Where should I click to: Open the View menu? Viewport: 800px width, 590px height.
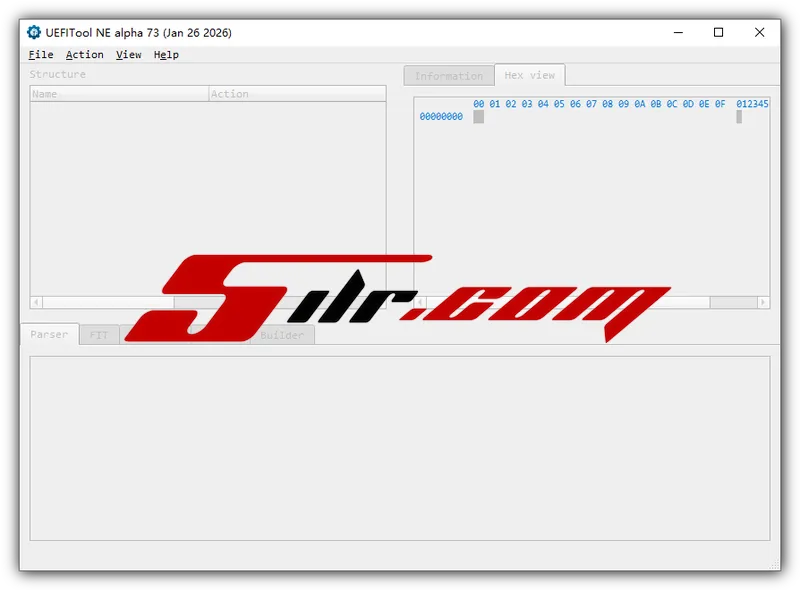[x=129, y=55]
